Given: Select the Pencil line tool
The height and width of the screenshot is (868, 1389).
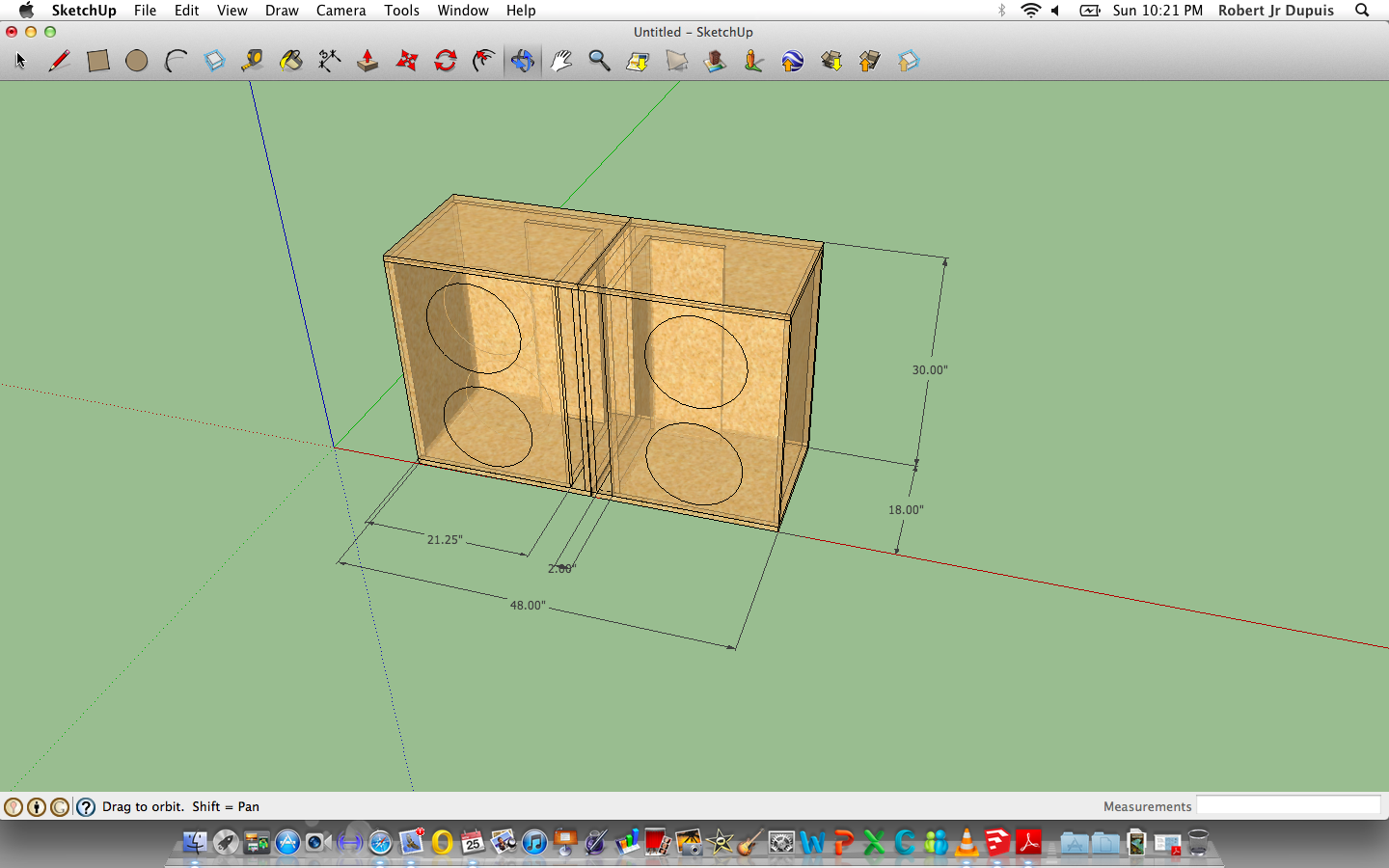Looking at the screenshot, I should point(59,61).
